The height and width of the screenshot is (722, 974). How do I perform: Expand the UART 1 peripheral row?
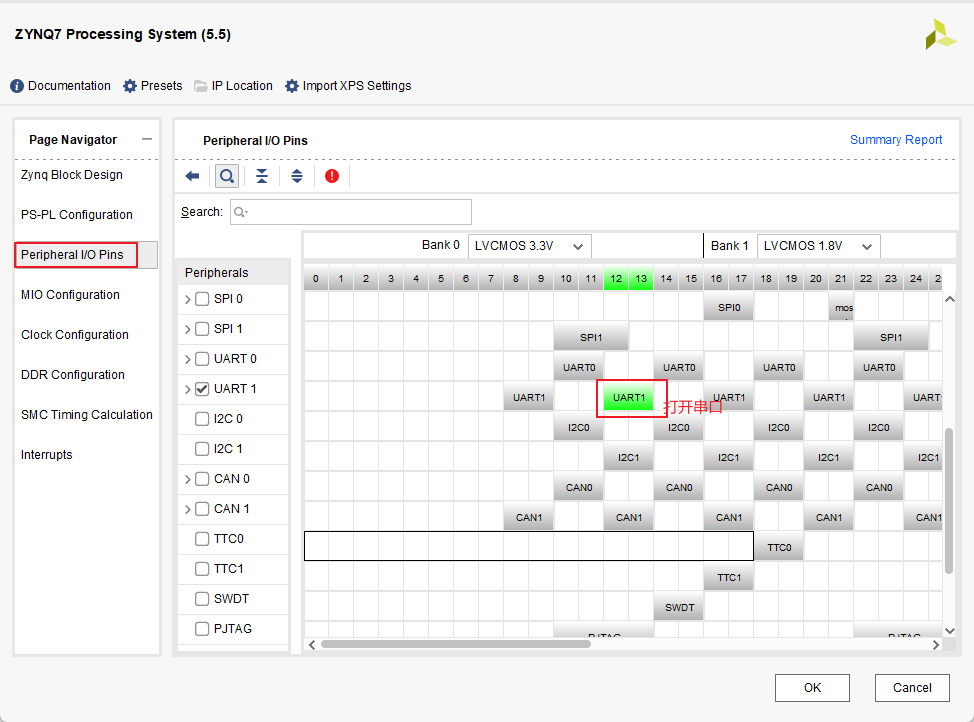point(188,390)
